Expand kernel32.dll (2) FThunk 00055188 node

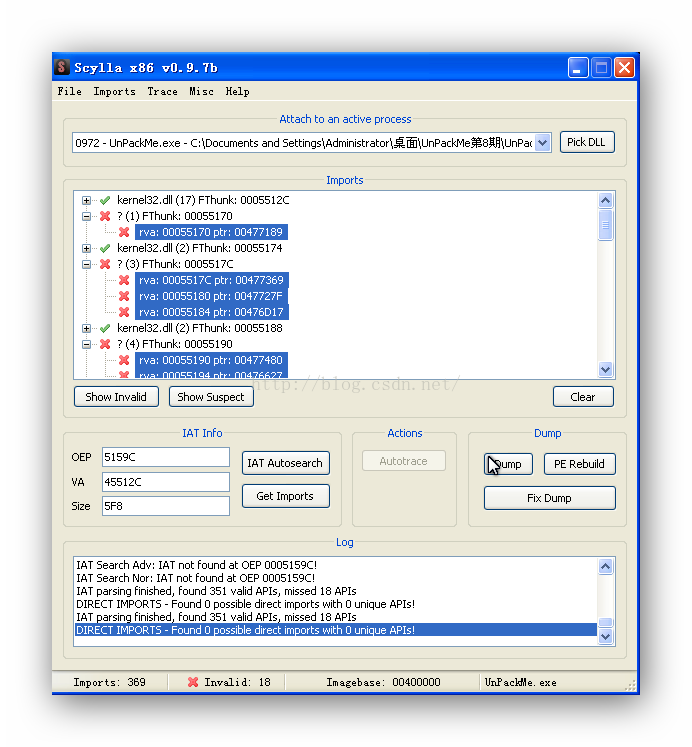pos(86,328)
